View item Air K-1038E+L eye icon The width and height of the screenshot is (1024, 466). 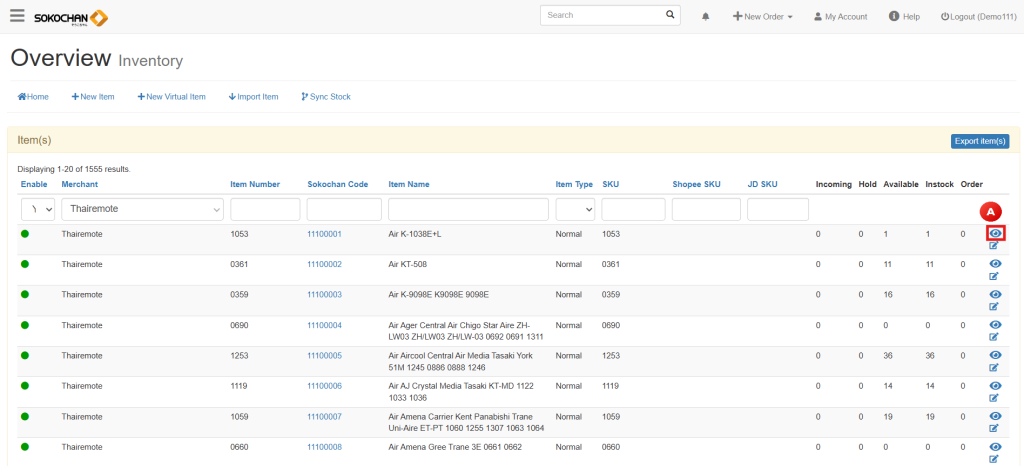[995, 233]
